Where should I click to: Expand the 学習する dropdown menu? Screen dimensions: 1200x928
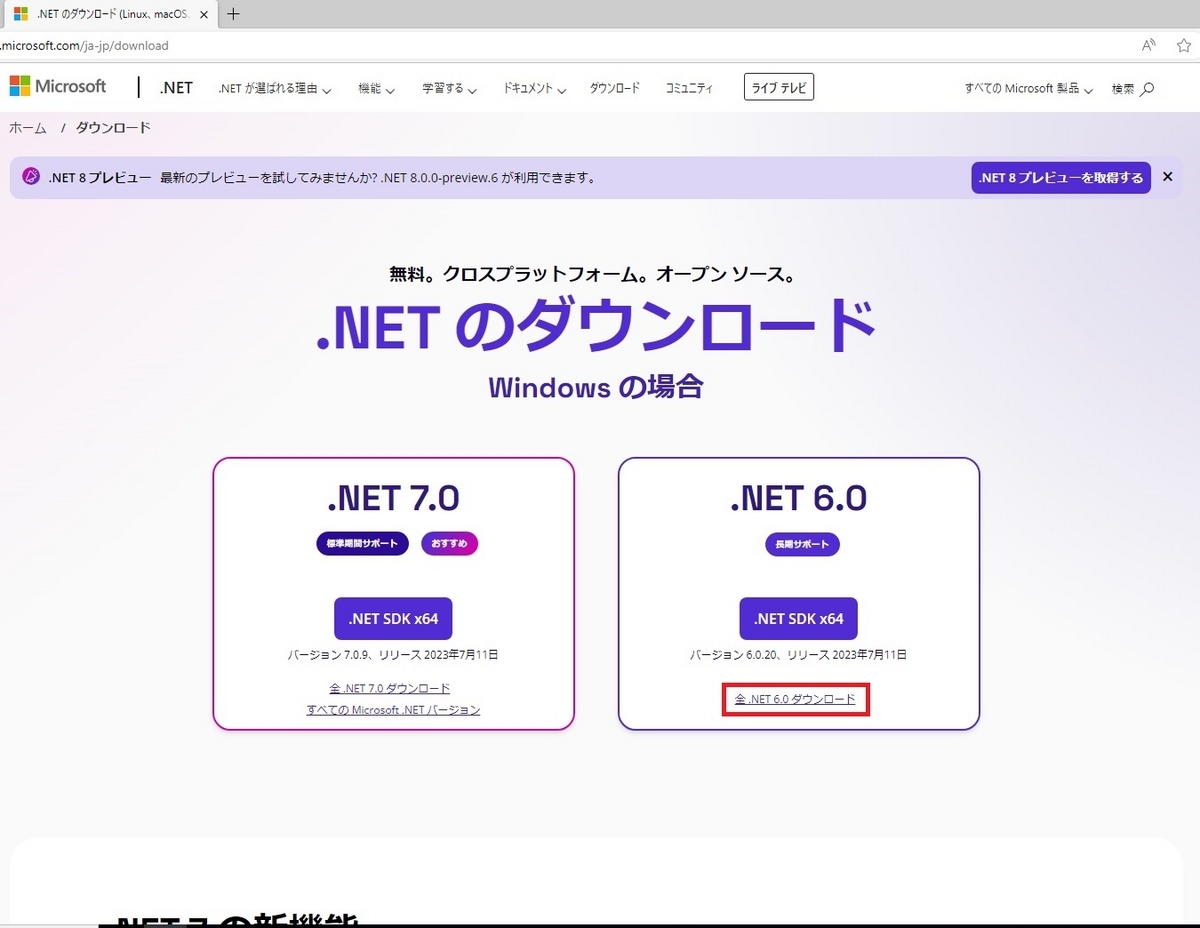449,89
